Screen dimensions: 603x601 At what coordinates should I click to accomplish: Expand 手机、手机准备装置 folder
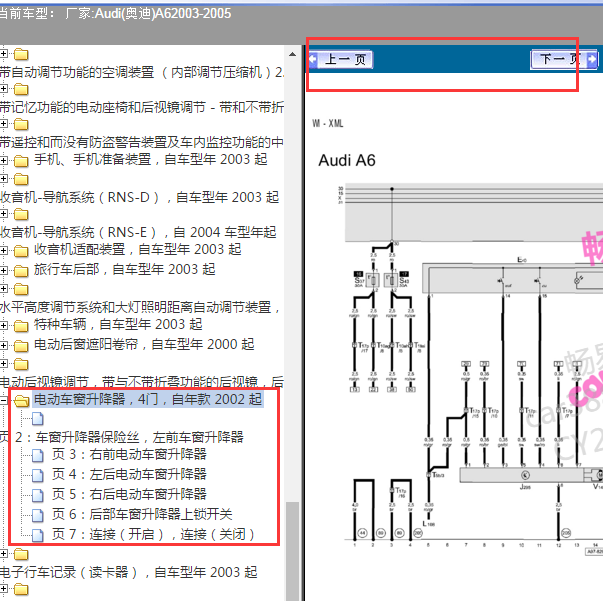[3, 160]
